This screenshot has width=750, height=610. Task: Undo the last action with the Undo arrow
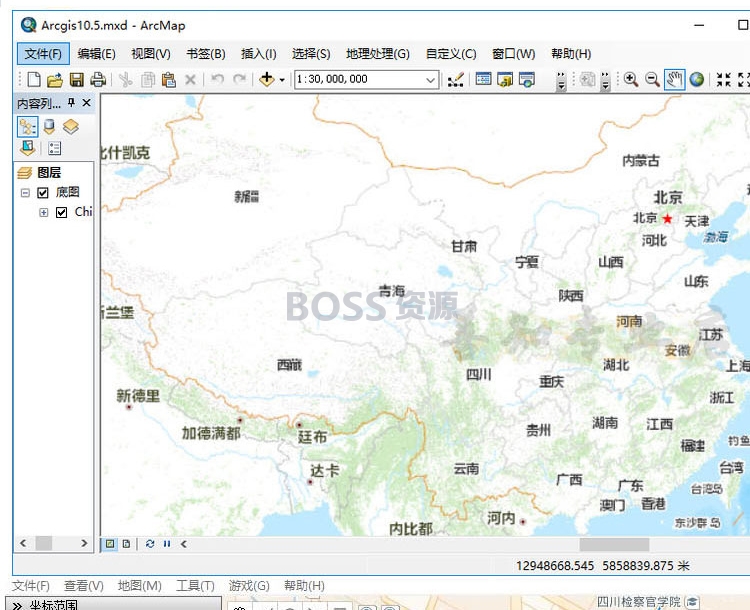point(218,78)
